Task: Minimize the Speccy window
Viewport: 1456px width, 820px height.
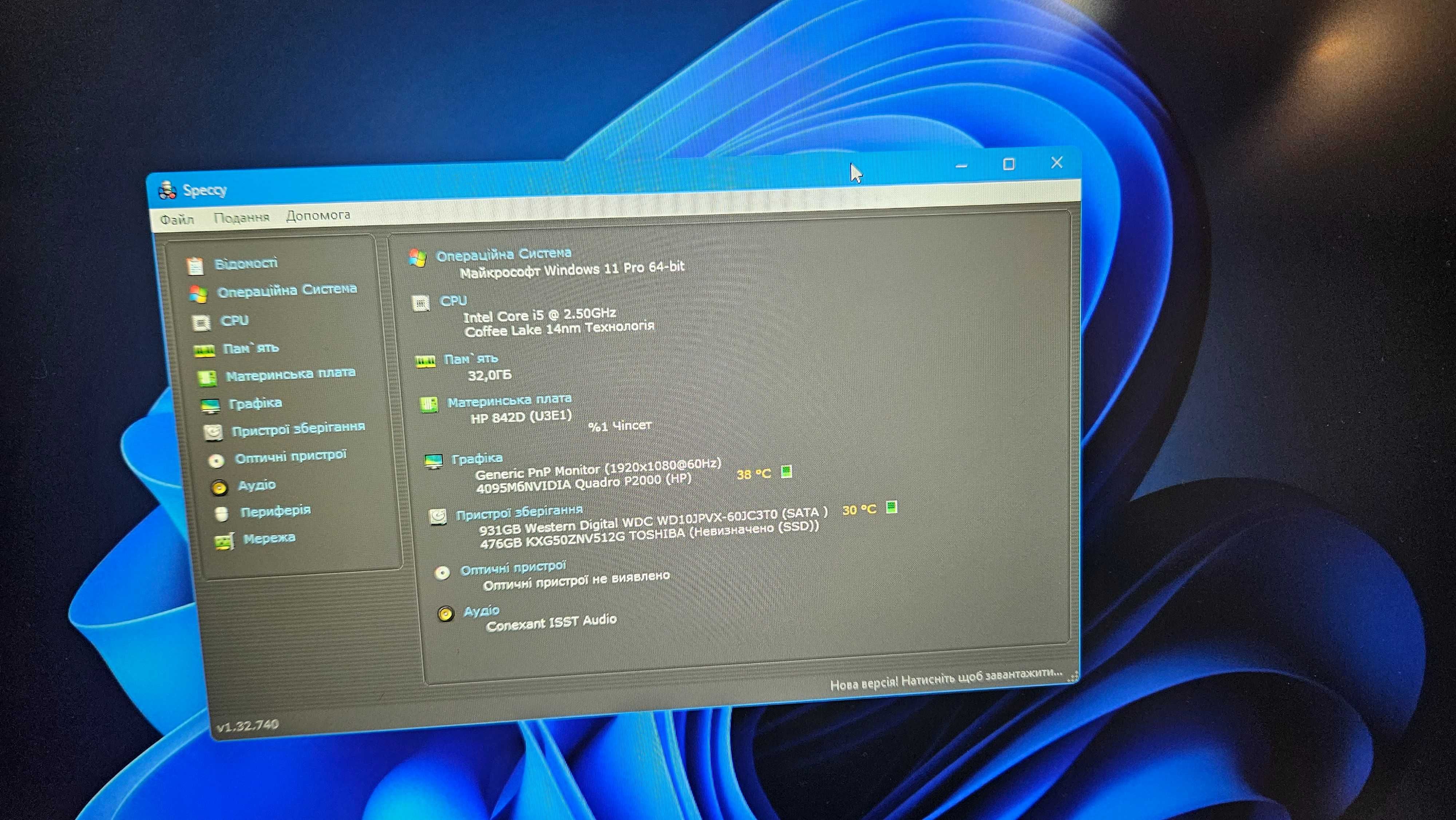Action: pyautogui.click(x=961, y=166)
